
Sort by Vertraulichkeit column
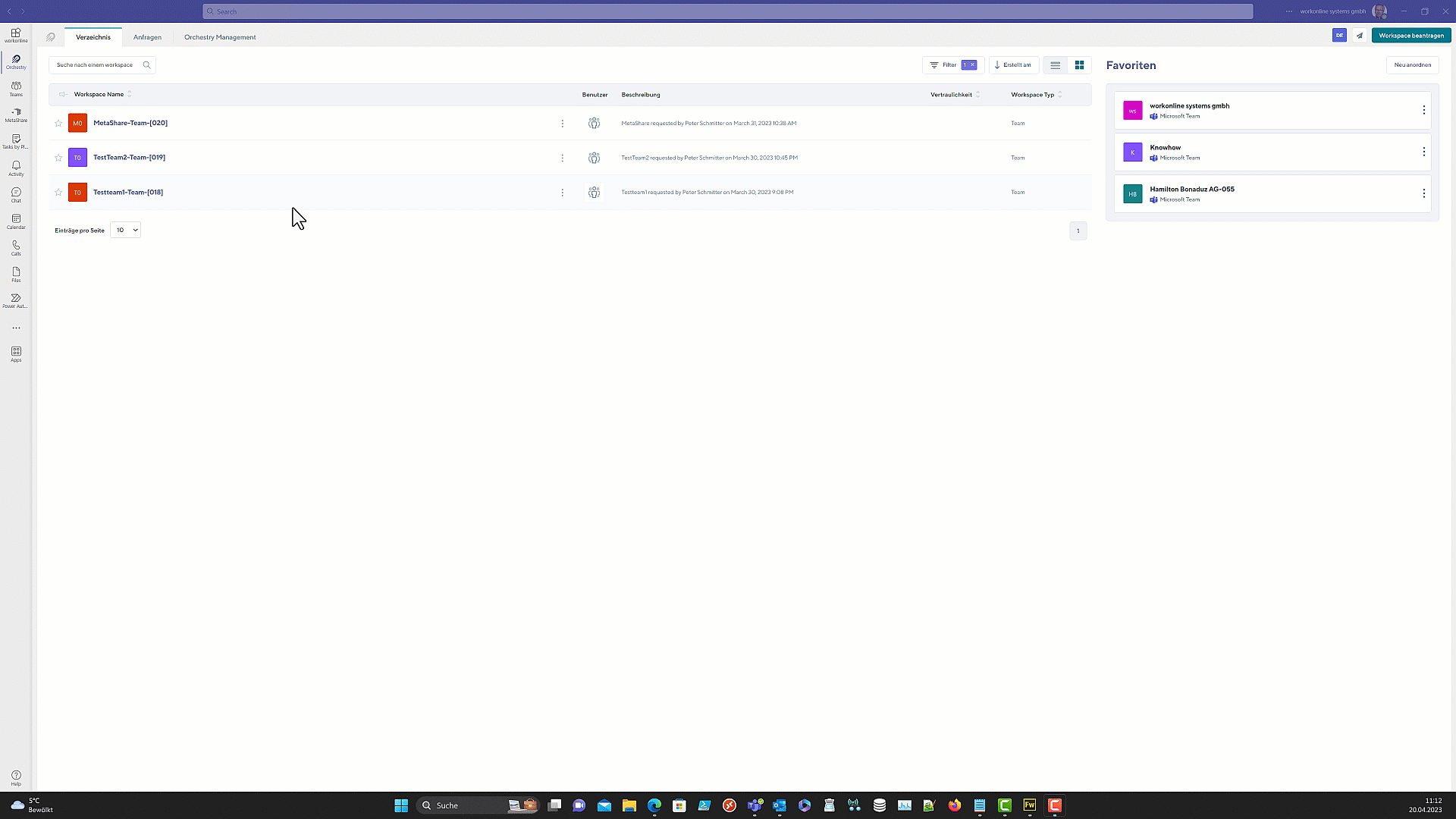click(955, 95)
